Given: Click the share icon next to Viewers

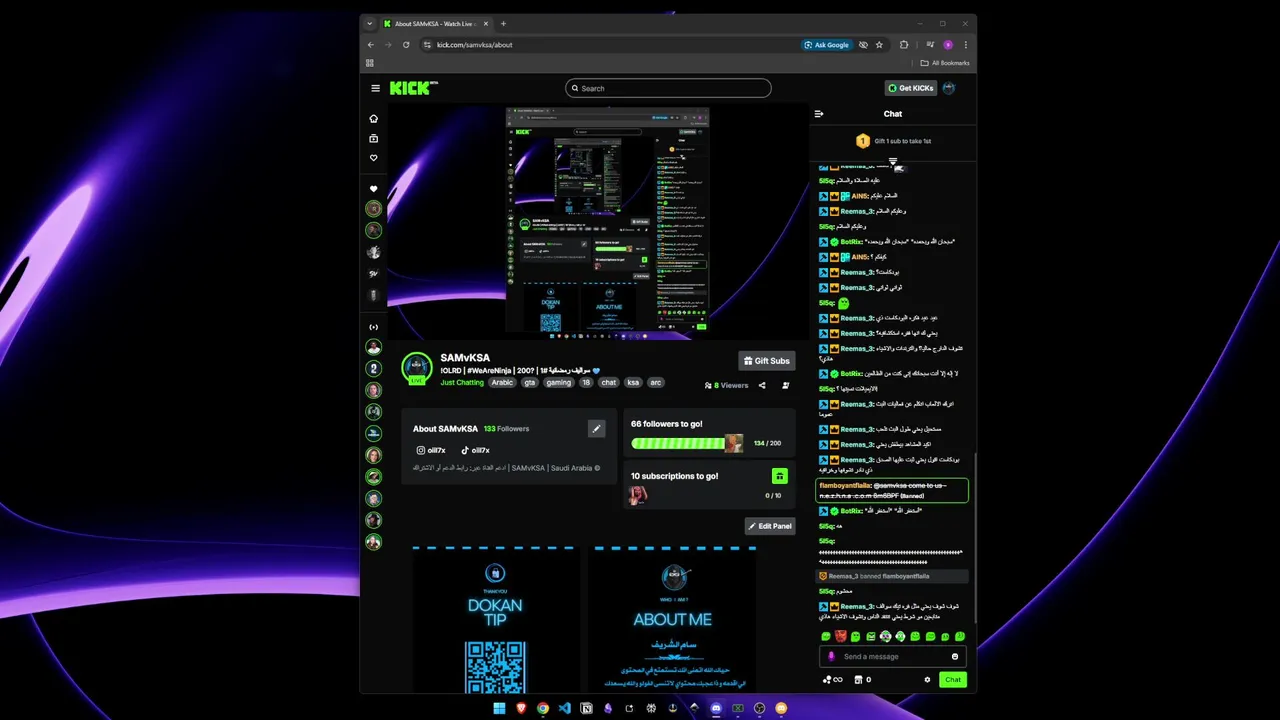Looking at the screenshot, I should [x=762, y=385].
